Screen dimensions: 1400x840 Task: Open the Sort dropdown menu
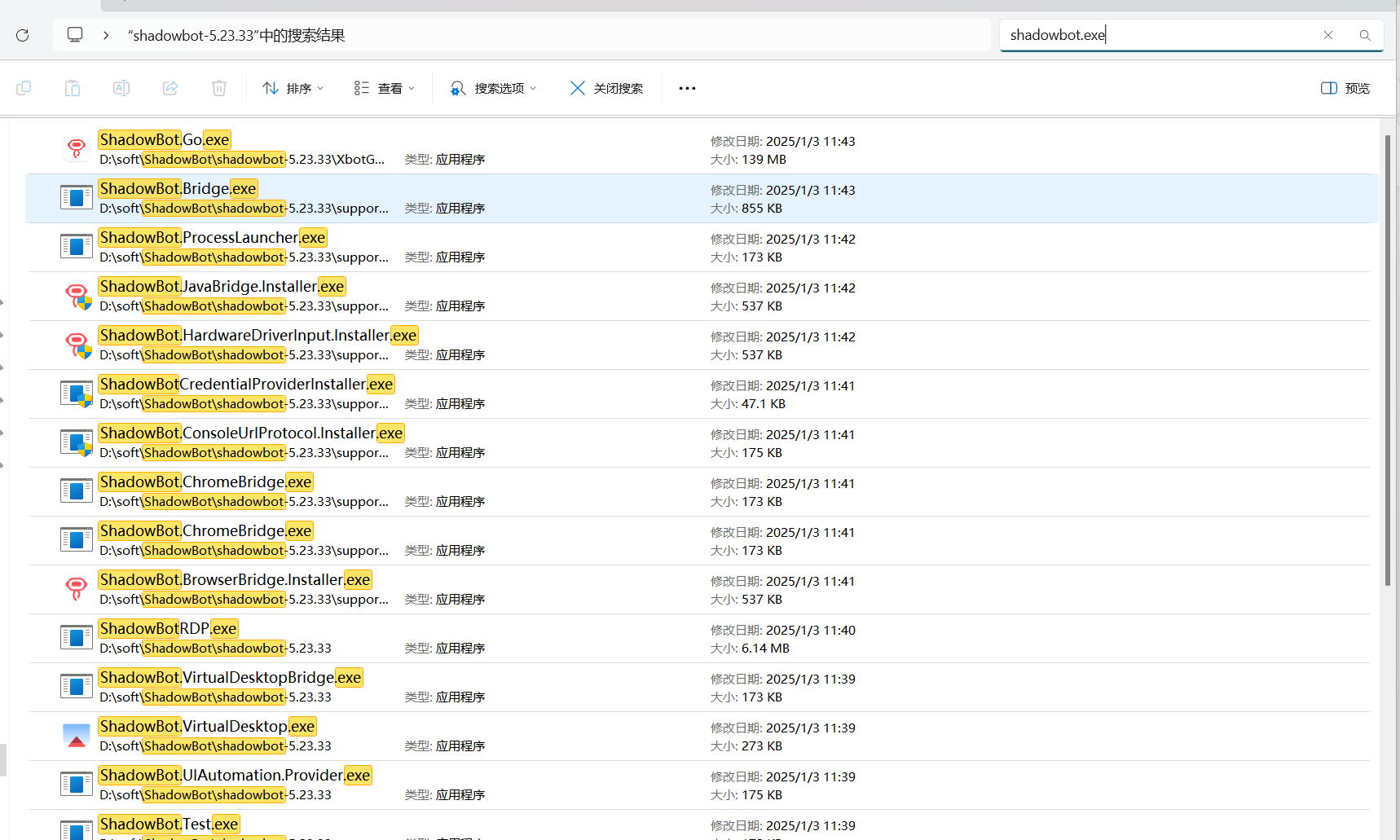[293, 88]
